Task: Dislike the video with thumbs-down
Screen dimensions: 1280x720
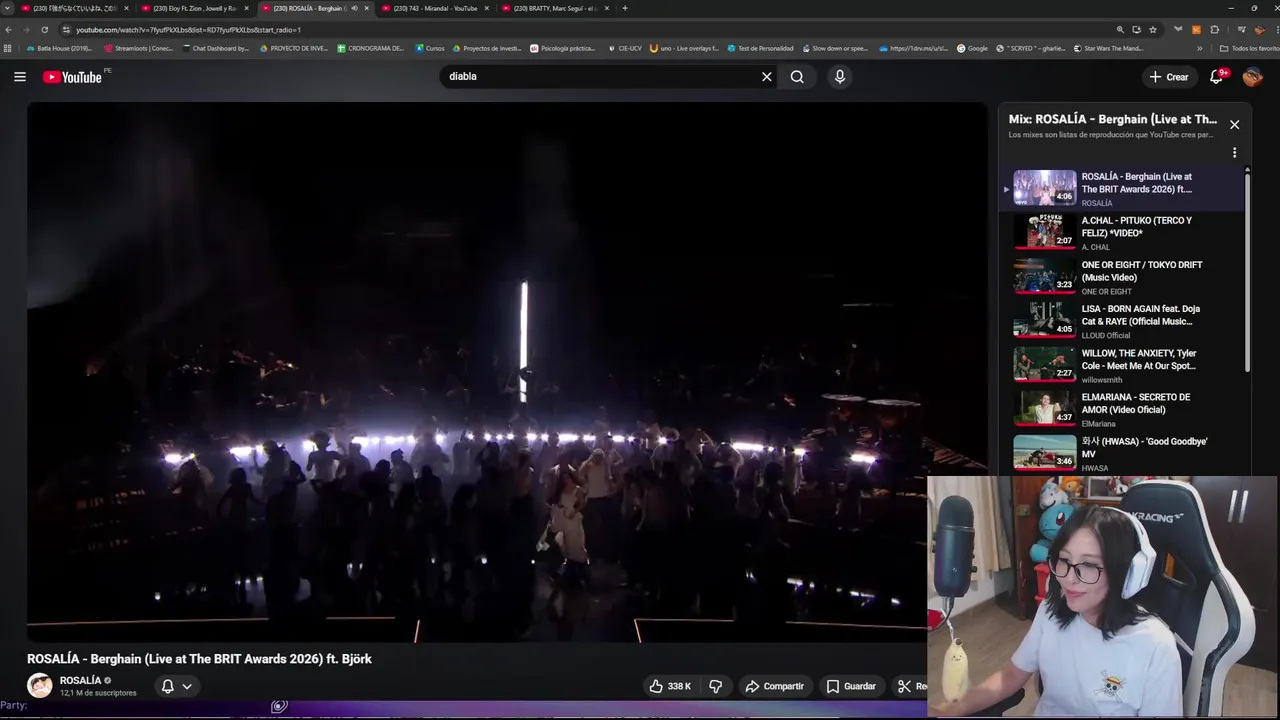Action: tap(715, 686)
